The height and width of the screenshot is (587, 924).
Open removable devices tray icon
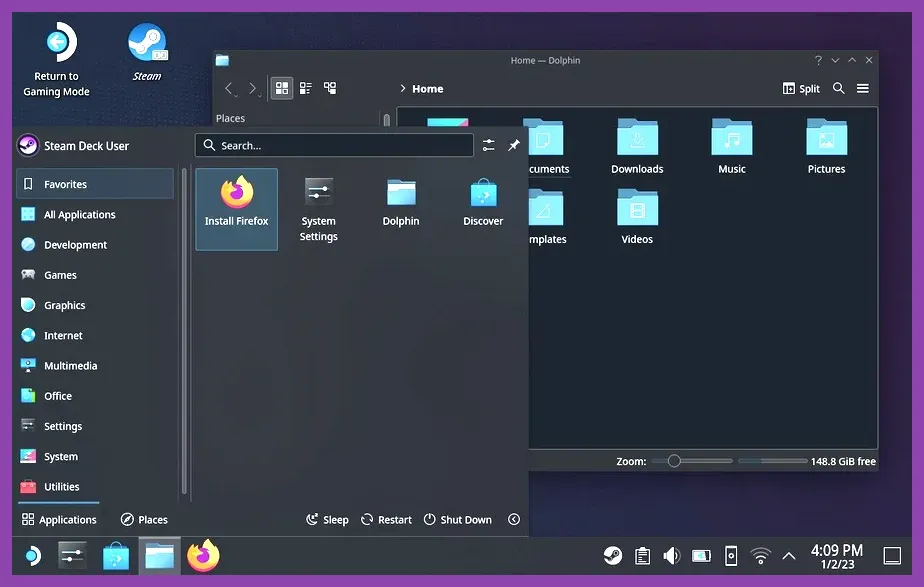coord(731,556)
